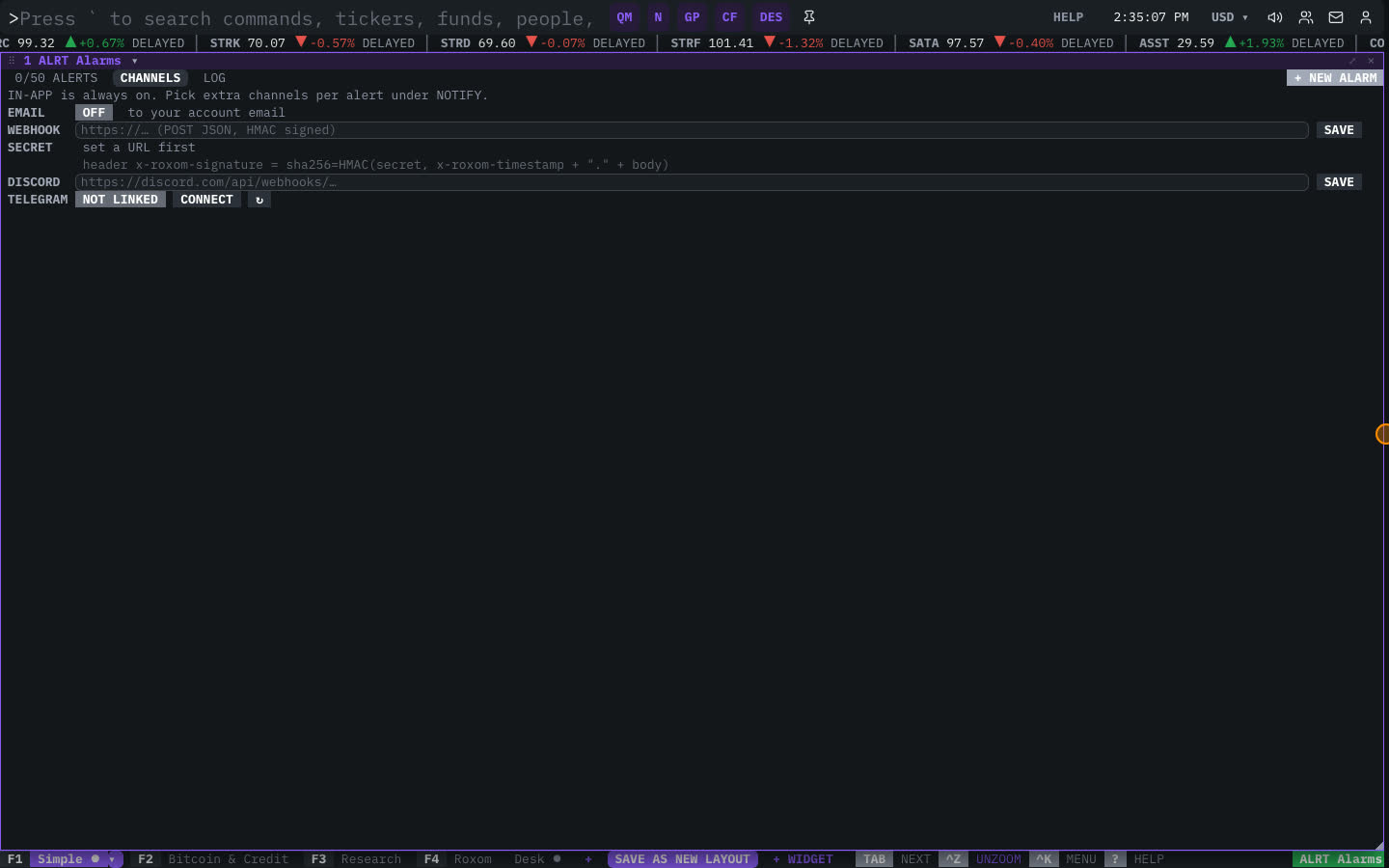Switch to F3 Research layout
The height and width of the screenshot is (868, 1389).
point(356,859)
